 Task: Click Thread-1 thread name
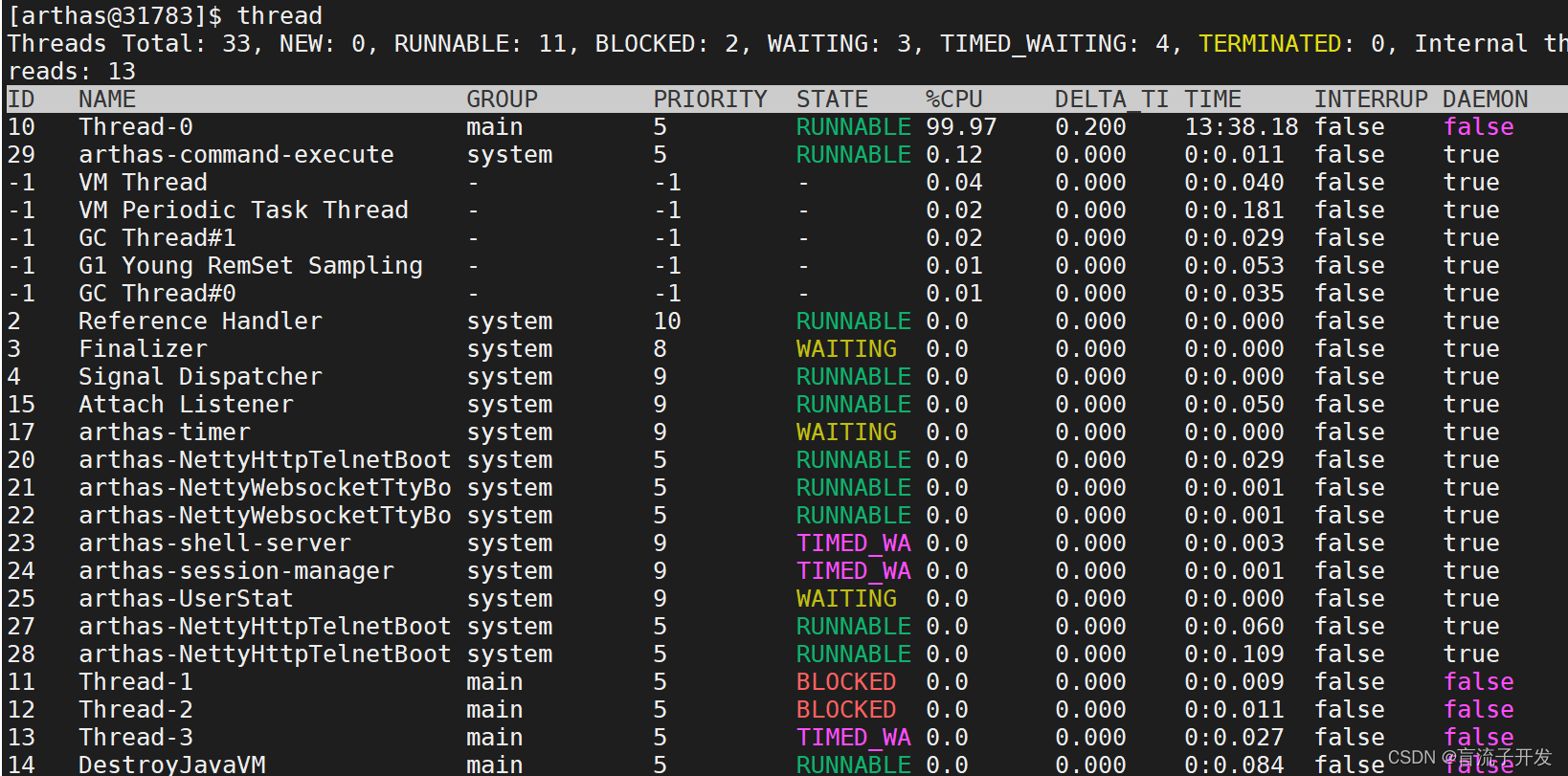point(136,682)
